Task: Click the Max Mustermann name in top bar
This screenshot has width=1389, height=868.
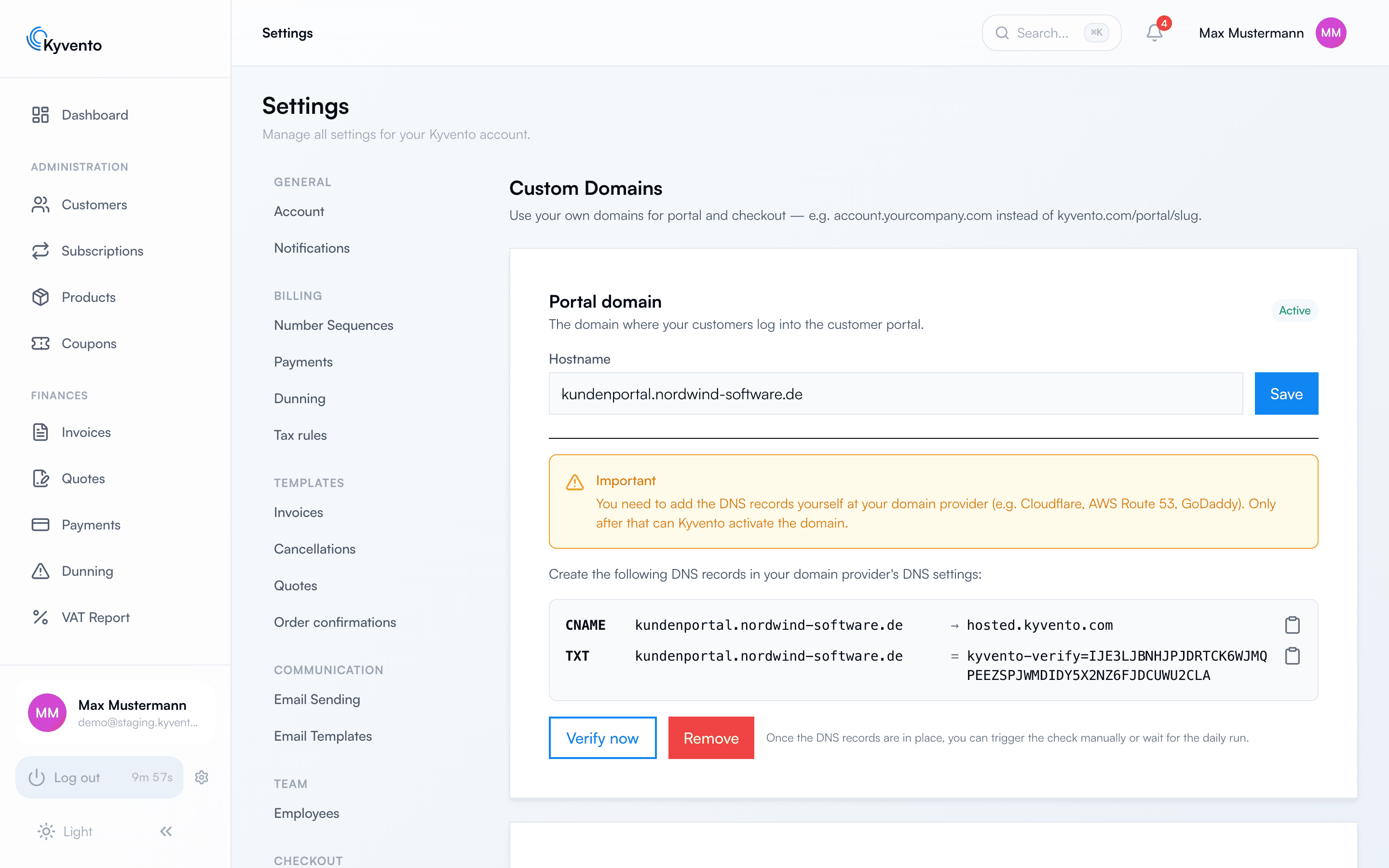Action: [x=1251, y=33]
